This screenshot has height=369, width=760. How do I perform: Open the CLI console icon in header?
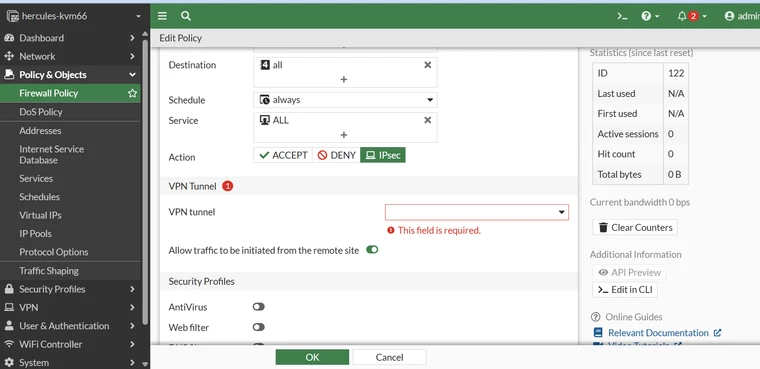pyautogui.click(x=622, y=16)
